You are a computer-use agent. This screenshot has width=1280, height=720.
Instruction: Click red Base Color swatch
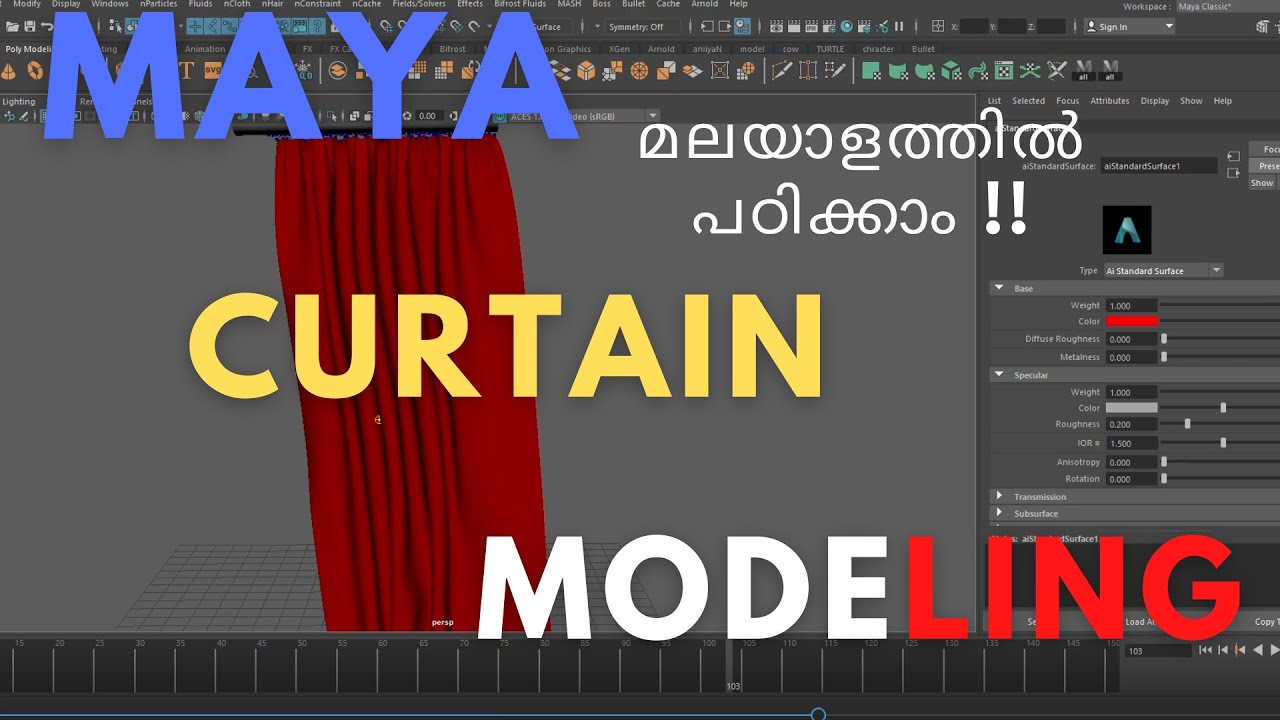[1131, 321]
